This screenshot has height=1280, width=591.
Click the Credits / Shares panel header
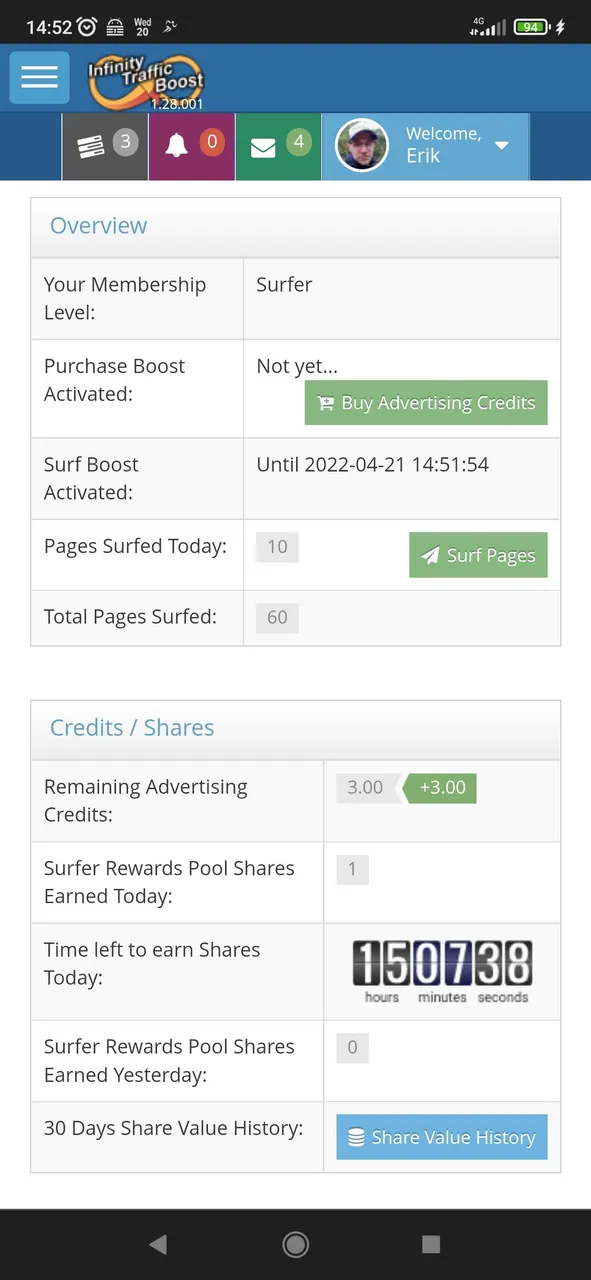point(296,730)
